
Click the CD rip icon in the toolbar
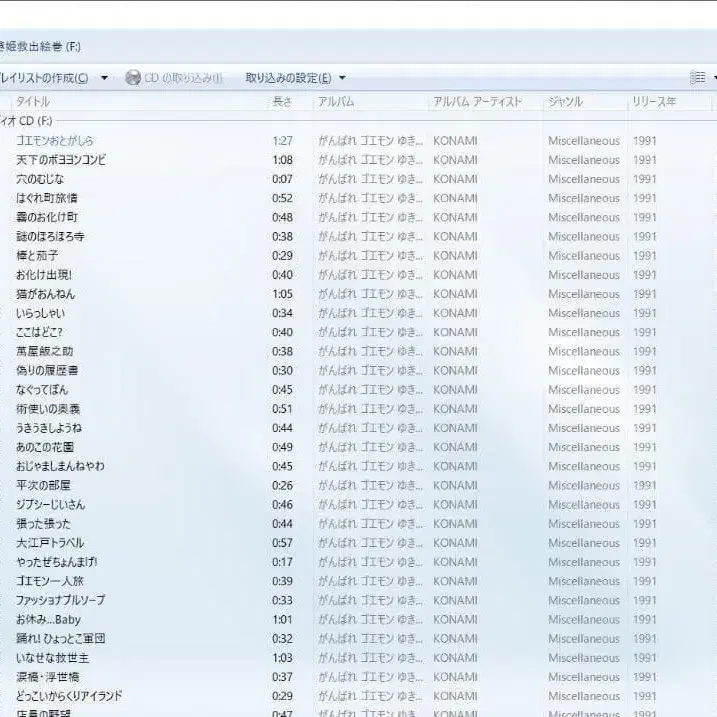pyautogui.click(x=133, y=78)
